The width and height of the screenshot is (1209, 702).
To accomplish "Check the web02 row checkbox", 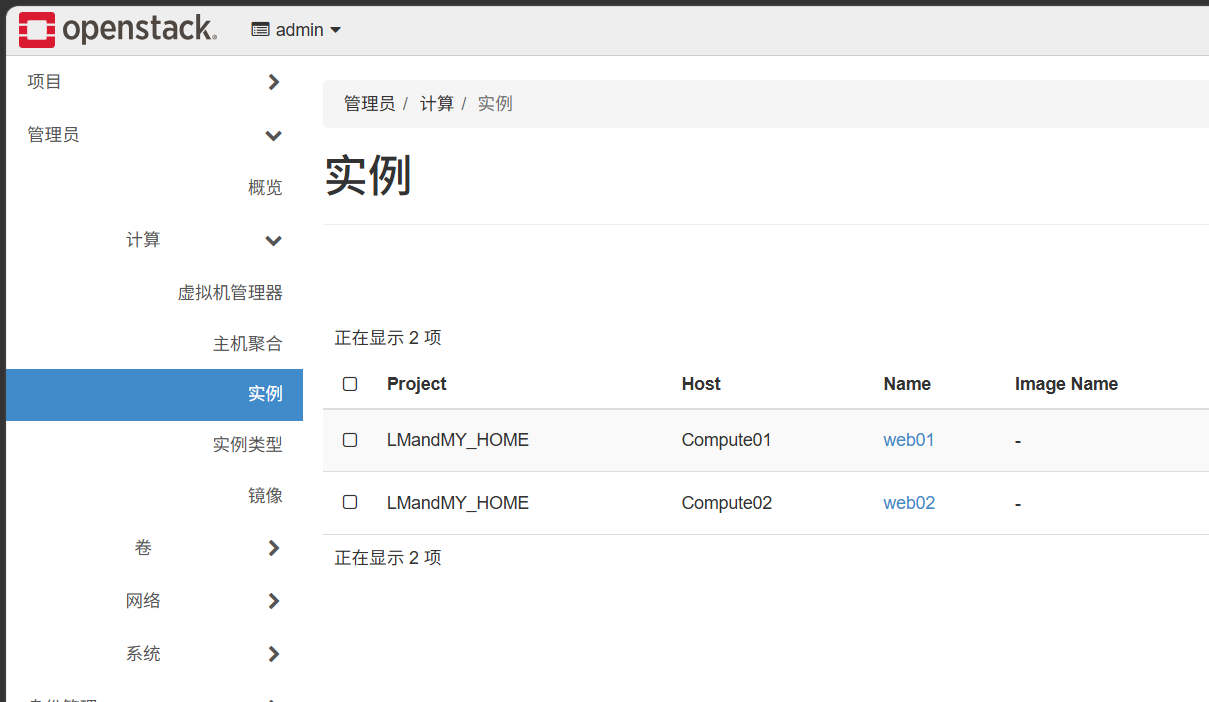I will (350, 502).
